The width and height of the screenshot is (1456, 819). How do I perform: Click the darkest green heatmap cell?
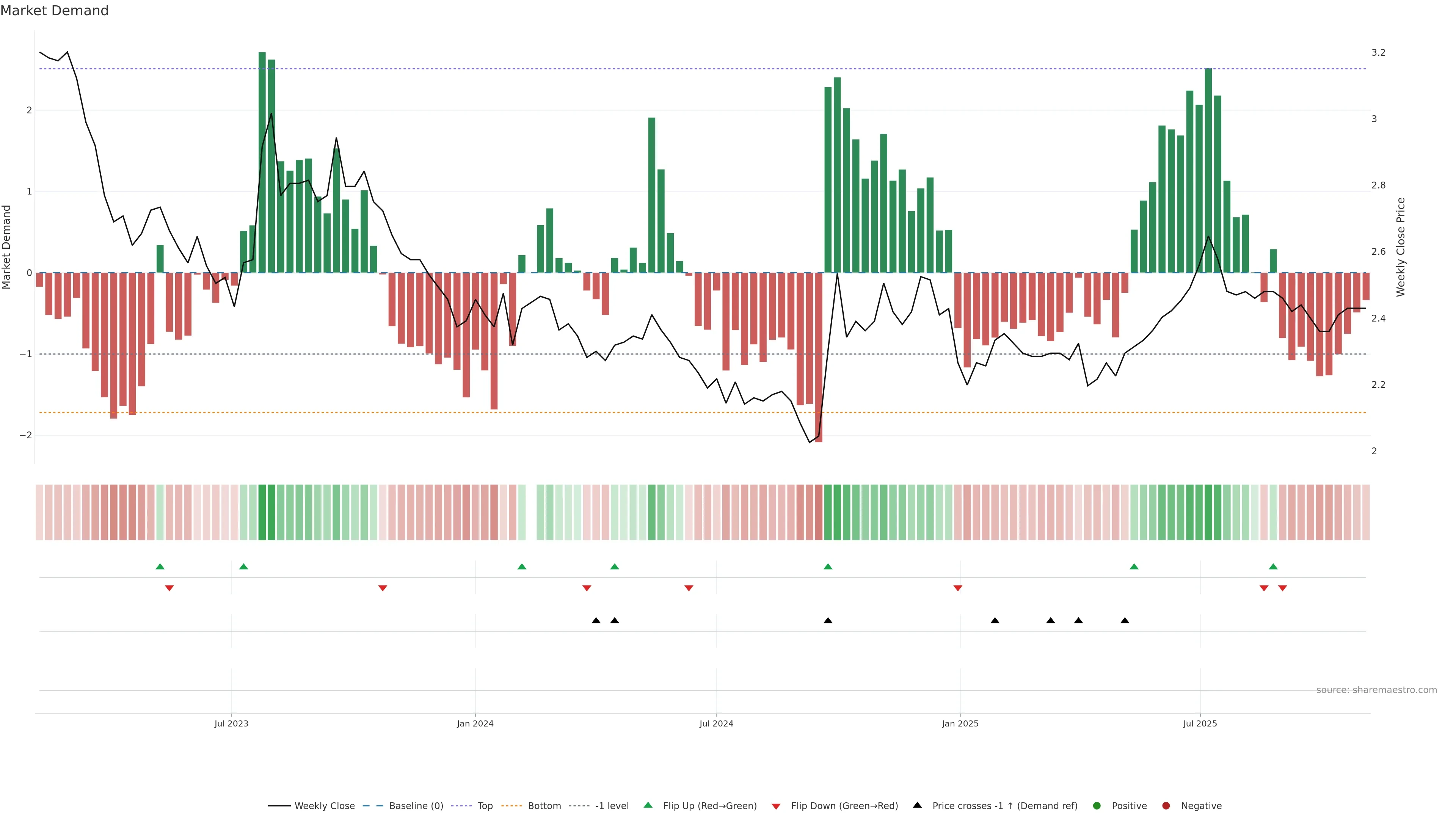[262, 512]
